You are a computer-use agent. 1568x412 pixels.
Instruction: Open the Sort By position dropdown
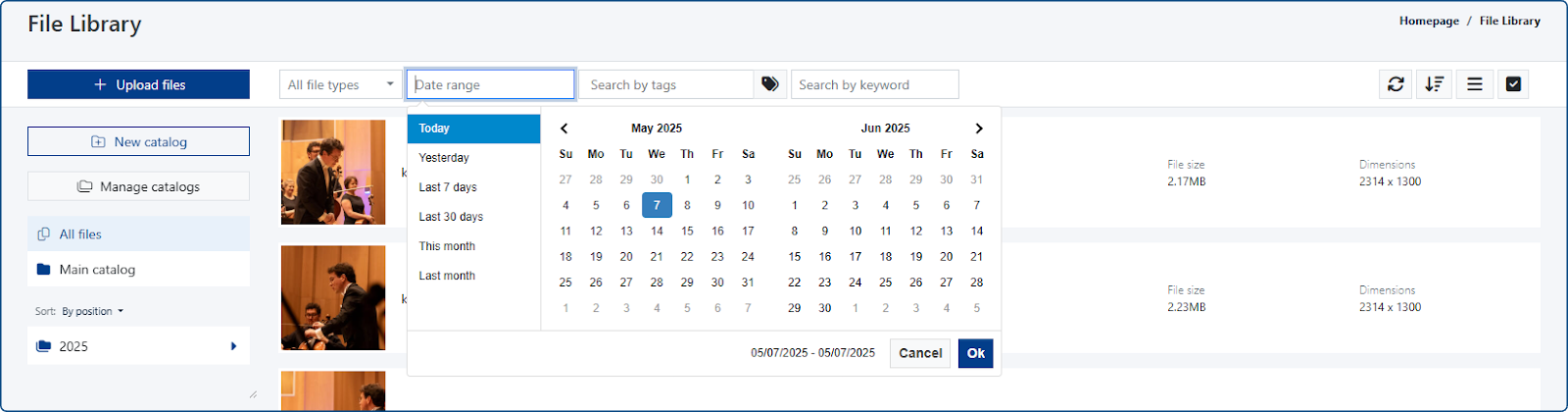[93, 312]
